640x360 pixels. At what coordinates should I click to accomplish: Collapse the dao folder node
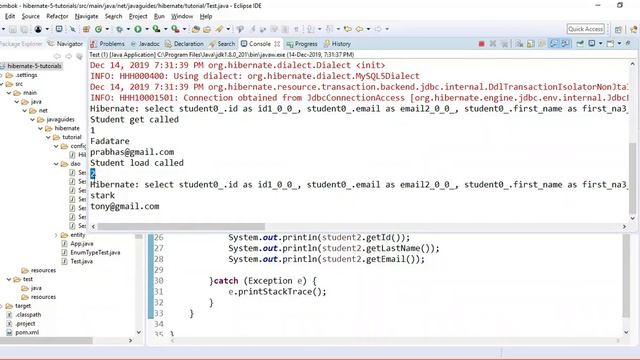tap(56, 164)
